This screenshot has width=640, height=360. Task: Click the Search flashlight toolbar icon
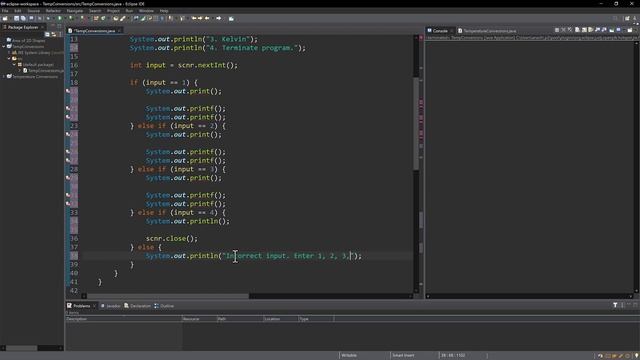click(122, 18)
